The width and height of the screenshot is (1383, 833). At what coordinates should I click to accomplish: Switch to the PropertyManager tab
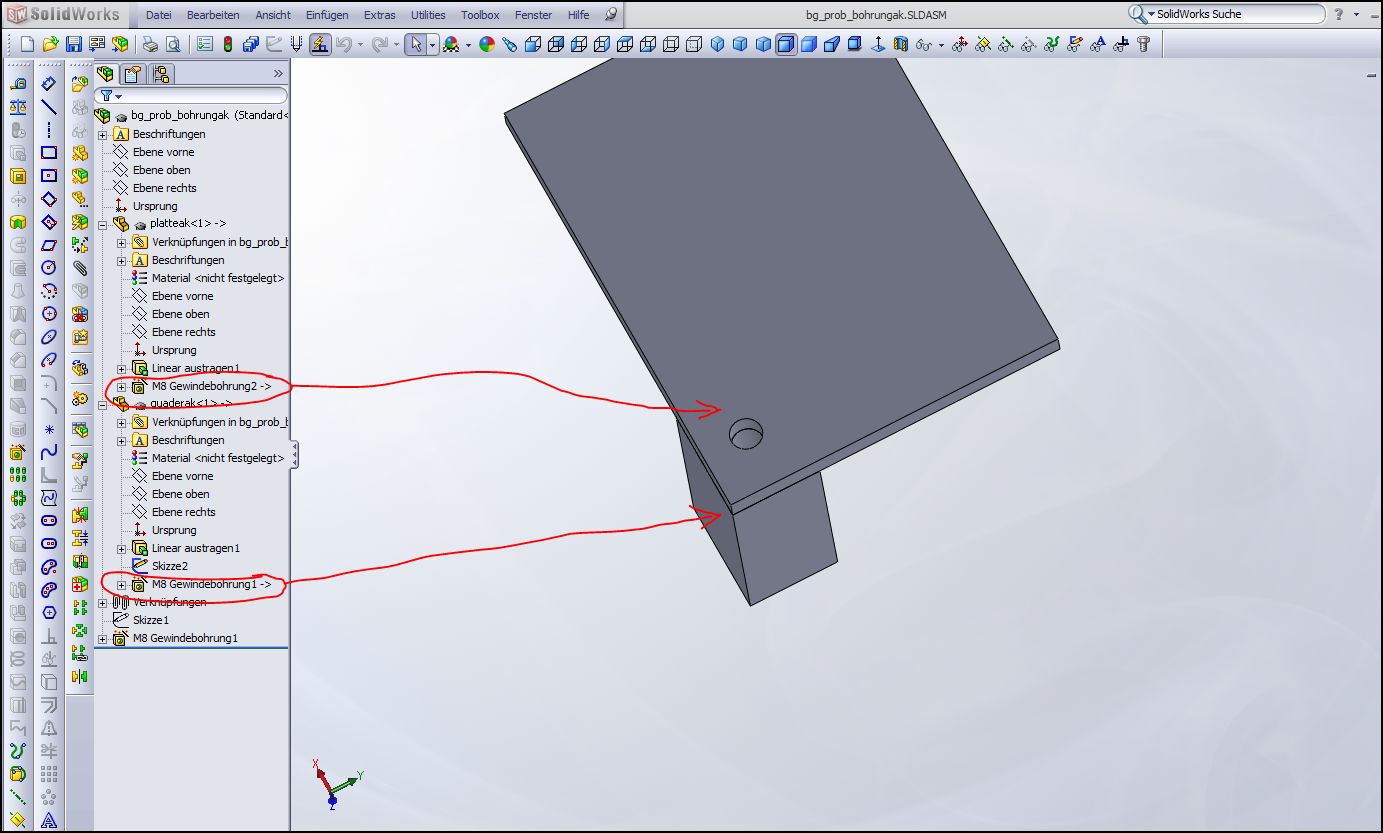tap(133, 74)
